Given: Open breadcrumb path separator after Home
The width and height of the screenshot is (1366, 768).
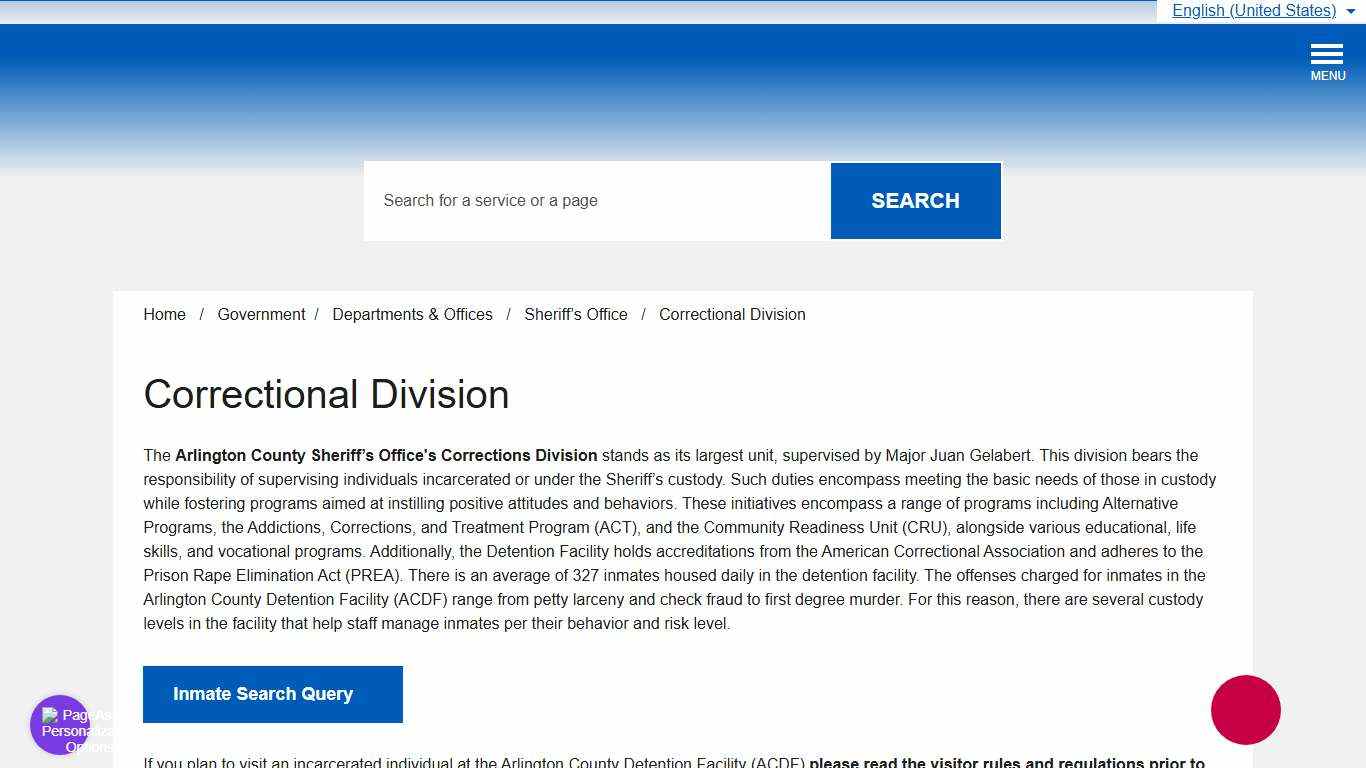Looking at the screenshot, I should 202,314.
